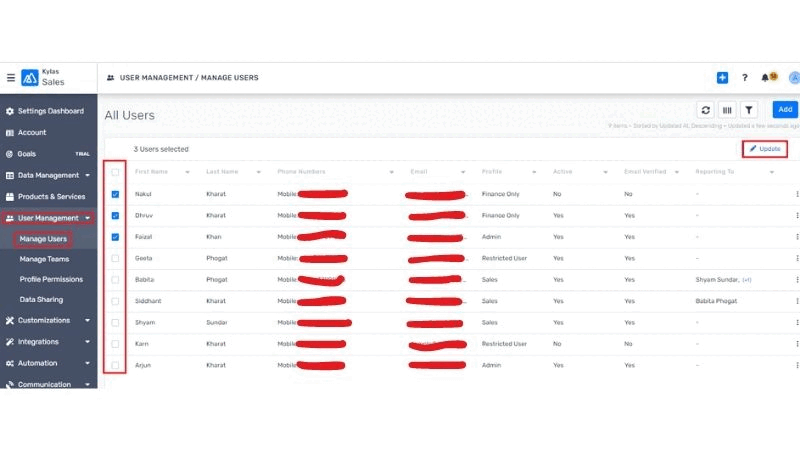The height and width of the screenshot is (450, 800).
Task: Click the blue quick-add plus icon
Action: point(722,77)
